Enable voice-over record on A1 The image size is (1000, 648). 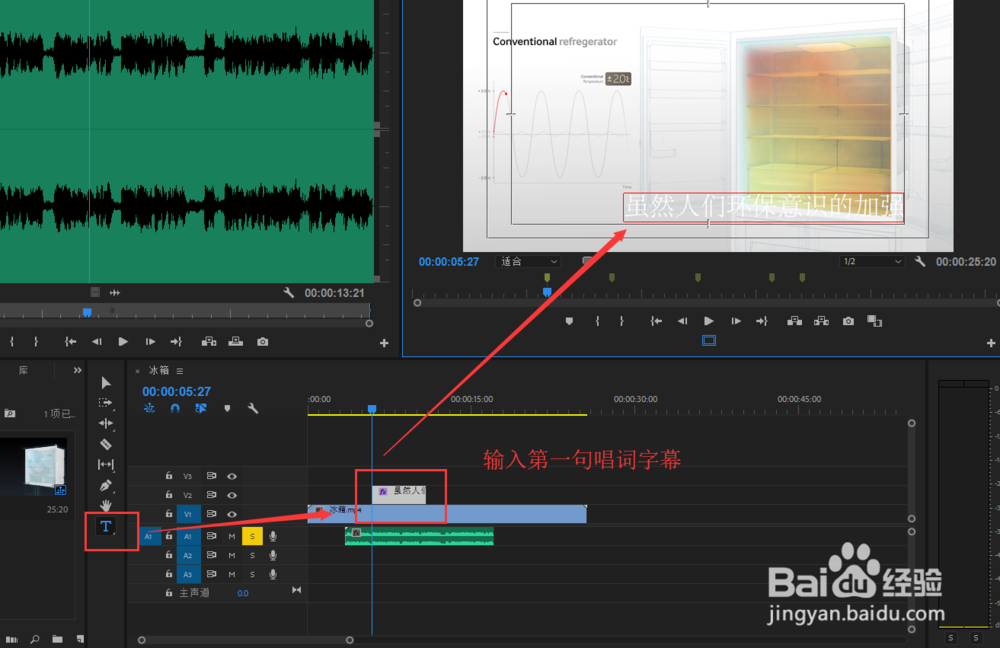[273, 536]
